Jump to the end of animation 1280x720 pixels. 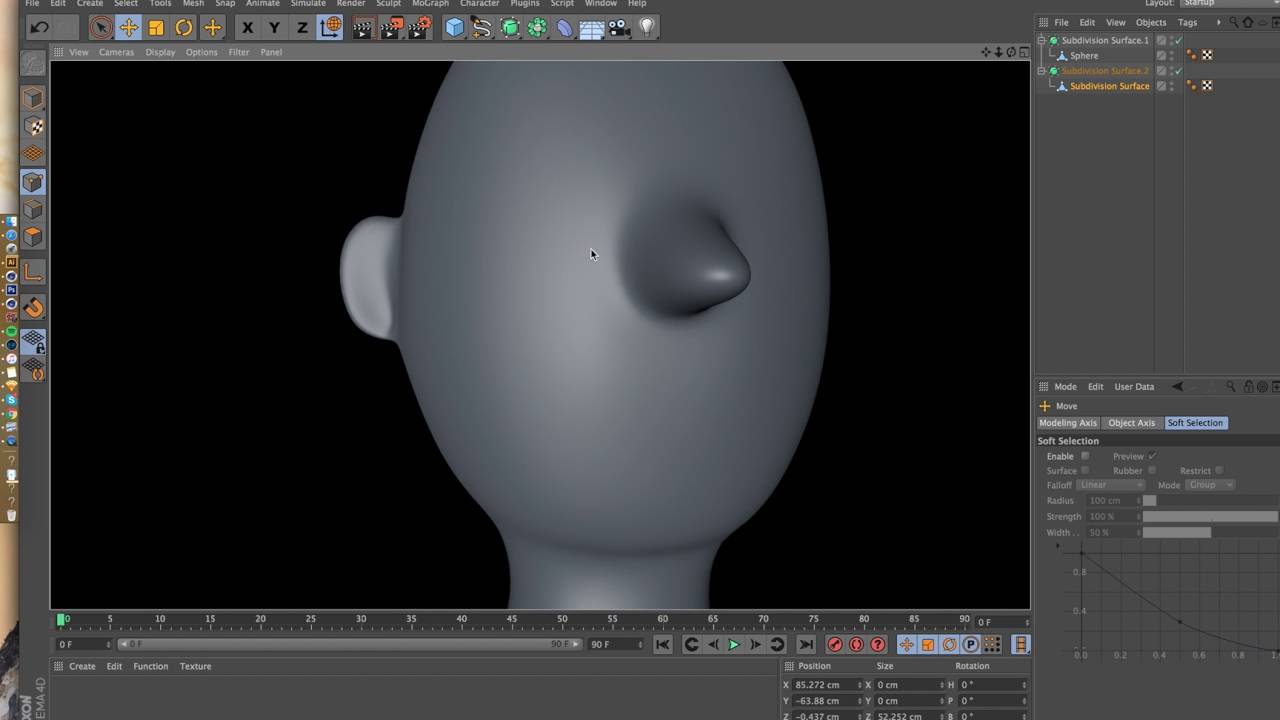click(x=805, y=645)
